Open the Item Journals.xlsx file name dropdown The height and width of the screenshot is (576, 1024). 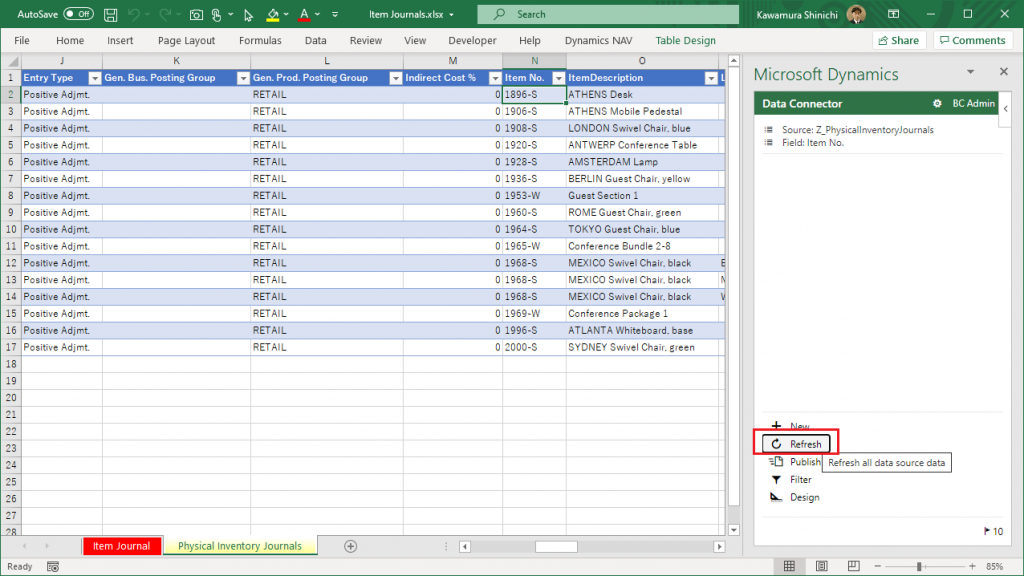[x=451, y=14]
